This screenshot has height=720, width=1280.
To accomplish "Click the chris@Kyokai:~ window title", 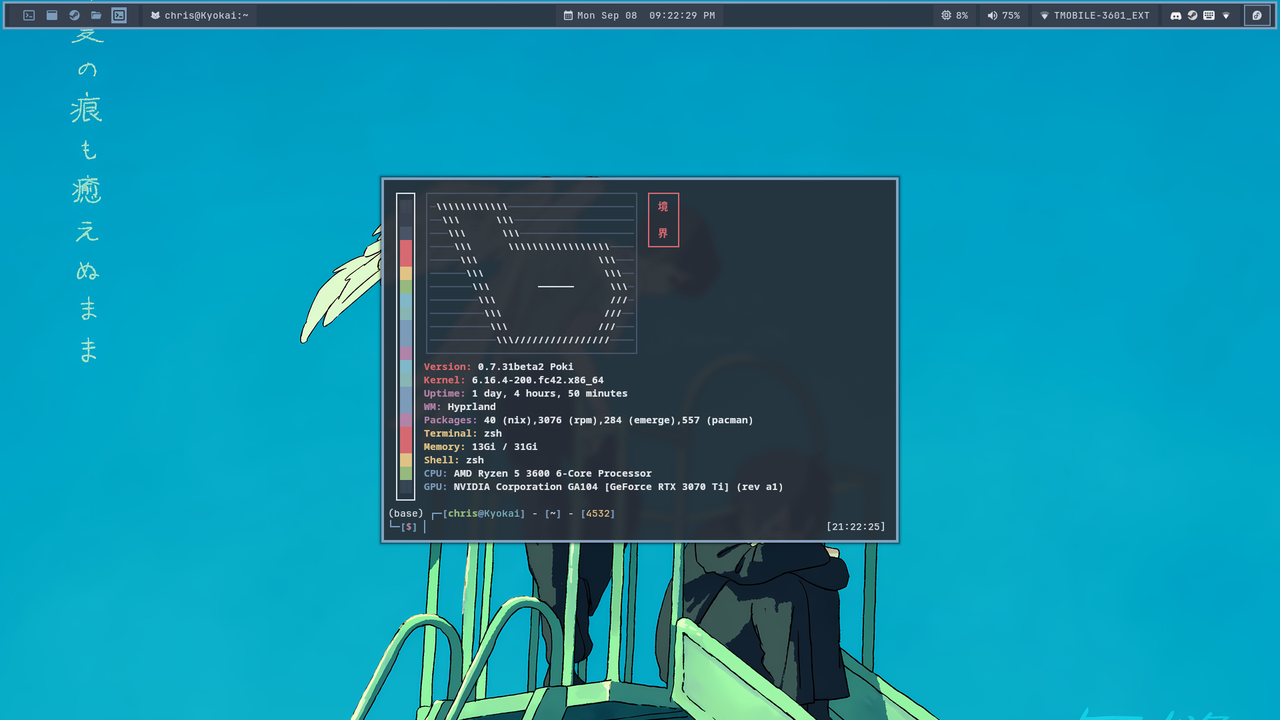I will [207, 15].
